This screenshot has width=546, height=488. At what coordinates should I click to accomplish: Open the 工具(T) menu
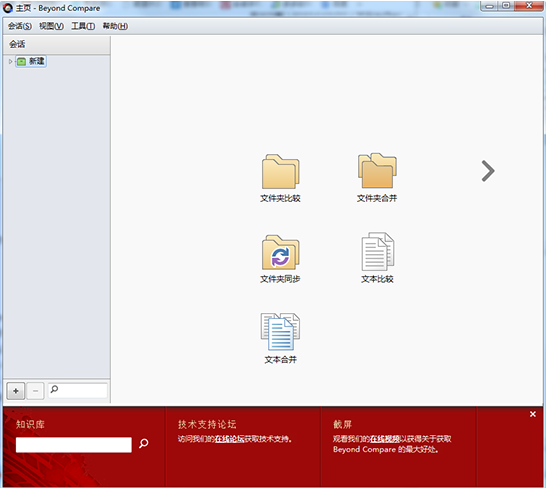coord(83,26)
